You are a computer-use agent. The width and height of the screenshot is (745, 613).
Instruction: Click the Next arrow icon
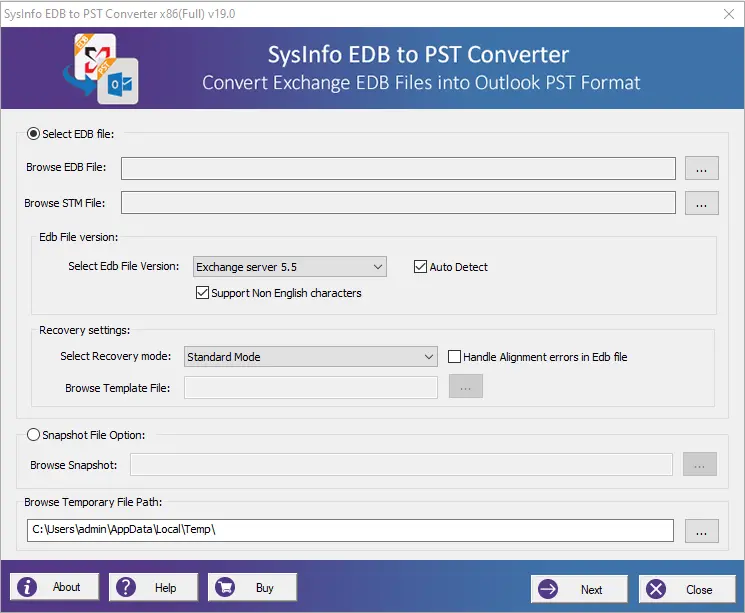pos(547,589)
